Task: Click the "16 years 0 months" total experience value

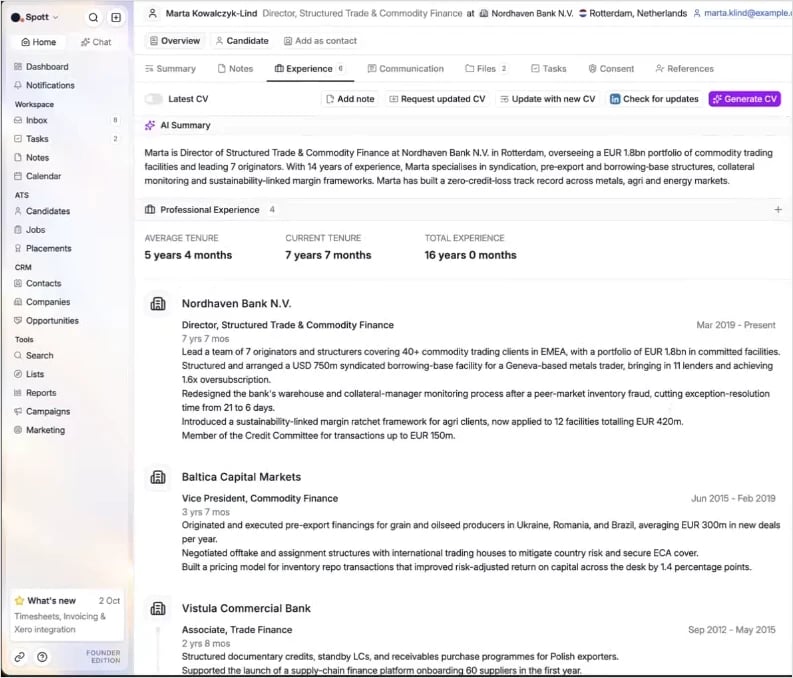Action: [470, 255]
